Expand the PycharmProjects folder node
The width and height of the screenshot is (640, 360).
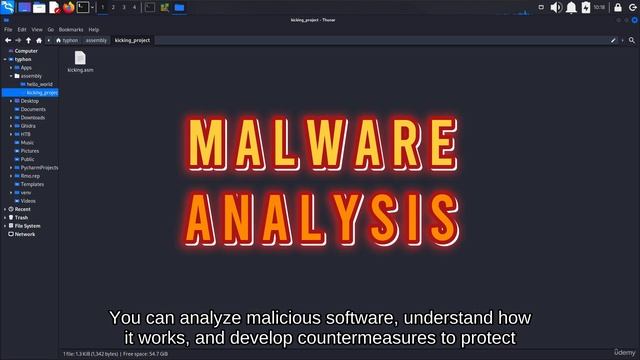(x=11, y=168)
